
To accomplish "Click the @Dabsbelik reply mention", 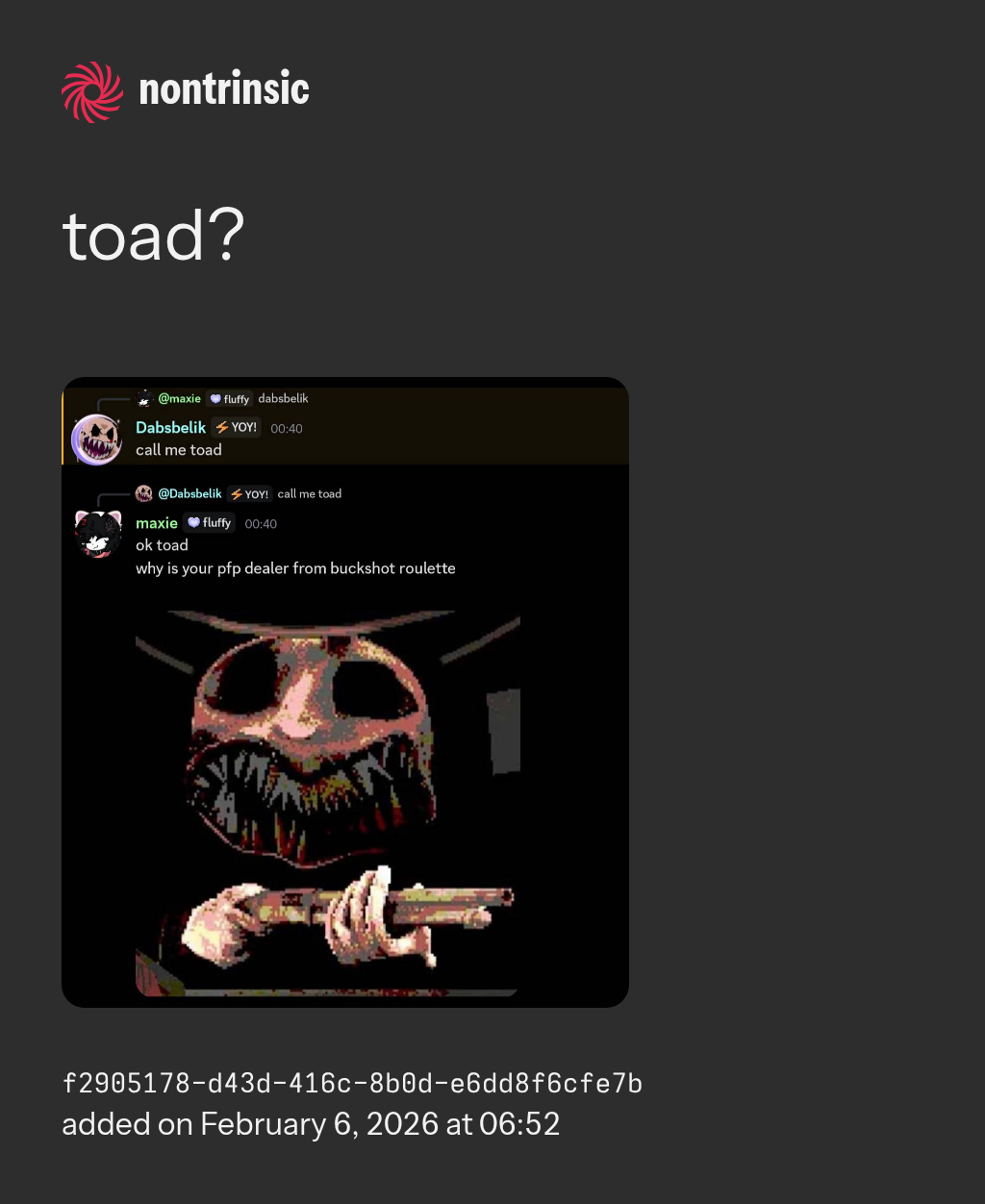I will coord(189,493).
